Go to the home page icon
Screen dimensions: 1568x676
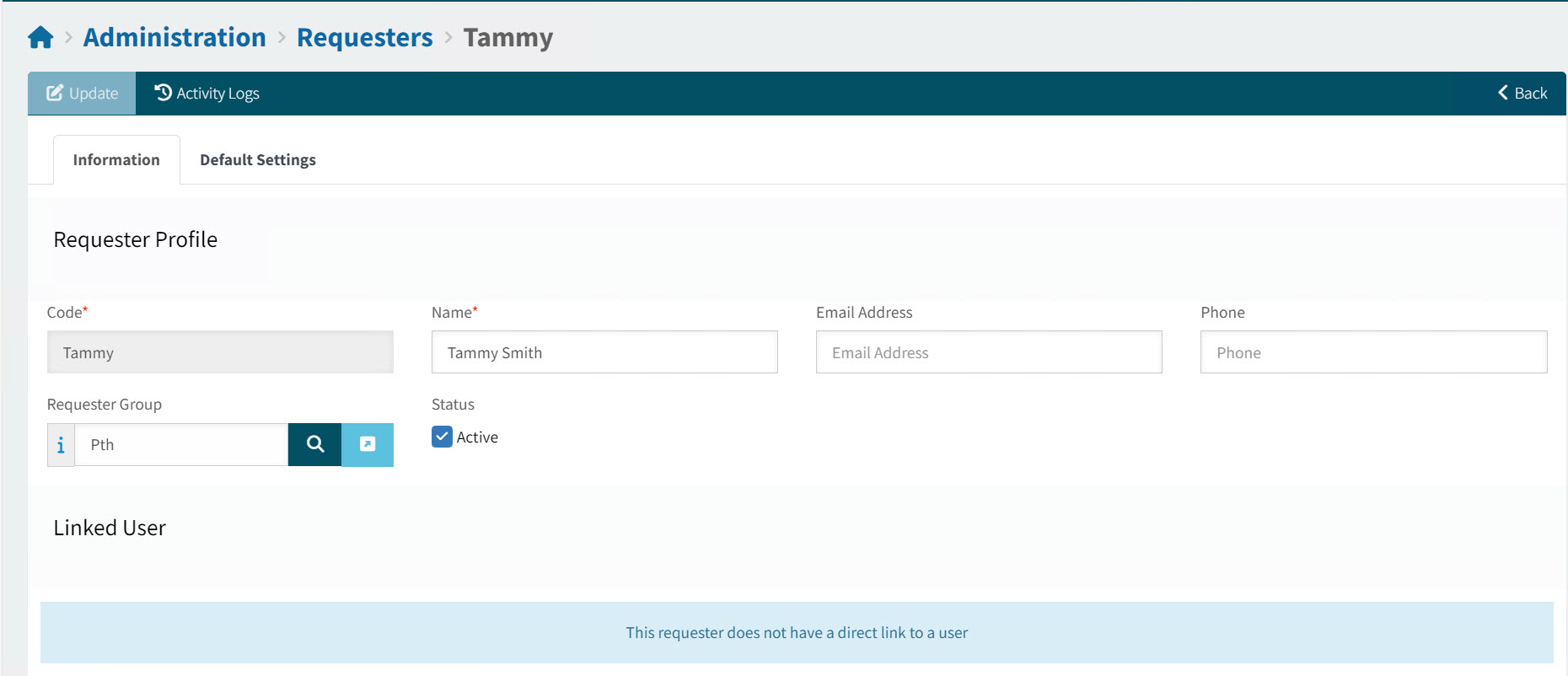click(x=40, y=38)
